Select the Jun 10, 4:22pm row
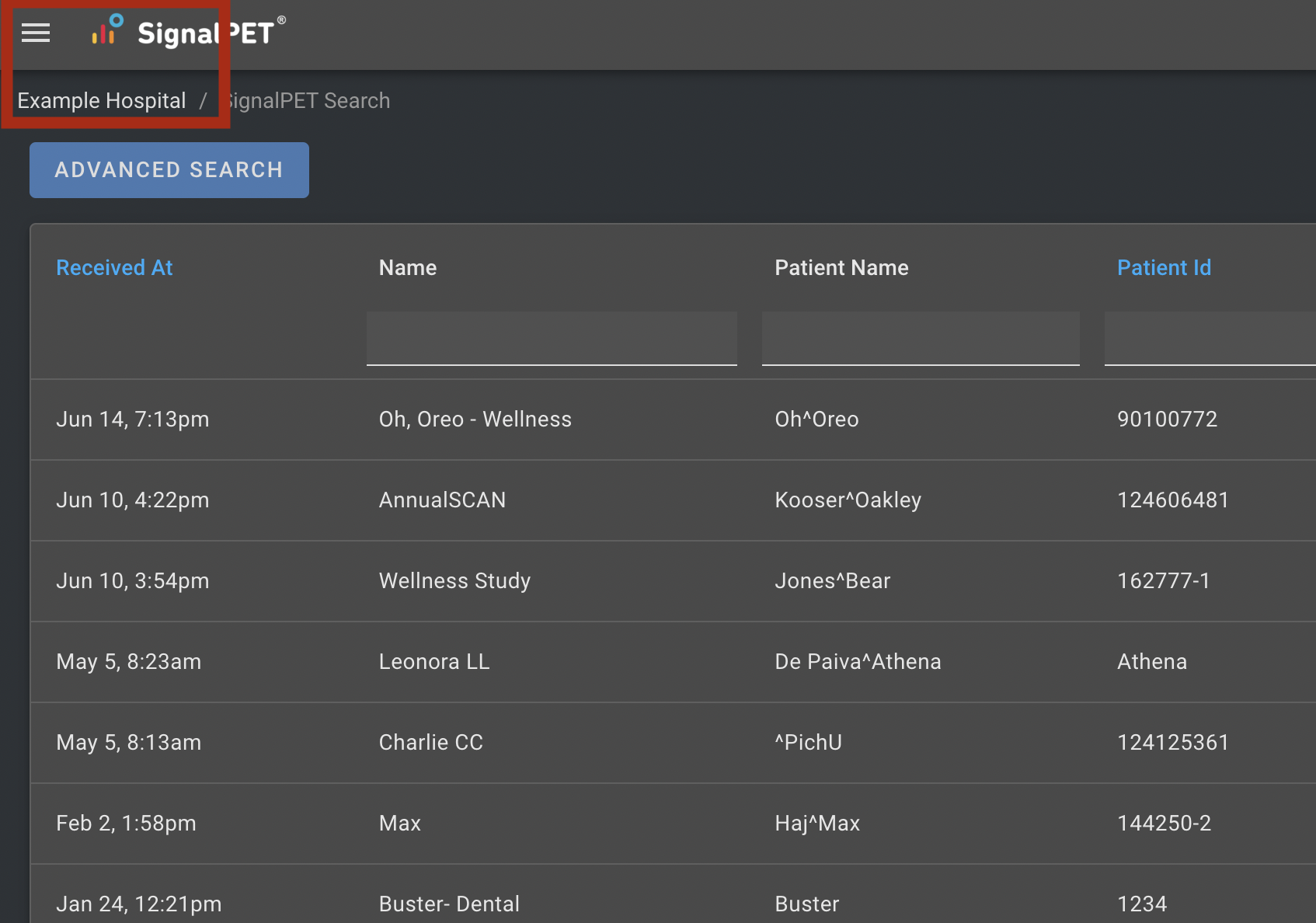The height and width of the screenshot is (923, 1316). (x=674, y=500)
